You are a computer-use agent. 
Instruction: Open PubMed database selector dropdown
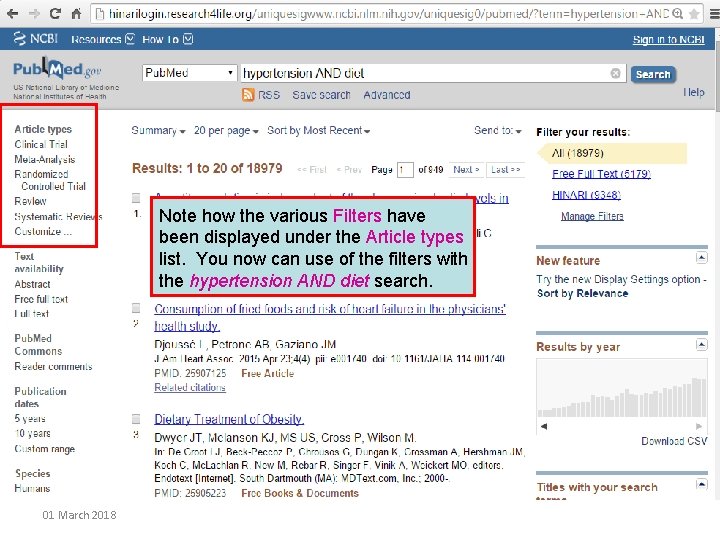pyautogui.click(x=189, y=73)
